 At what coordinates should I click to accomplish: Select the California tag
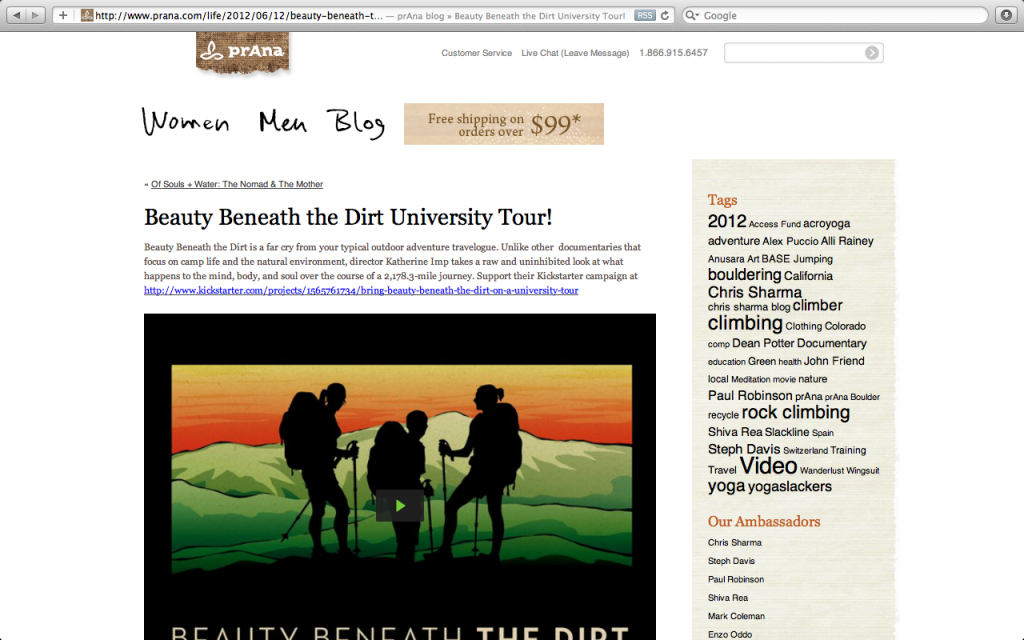808,276
